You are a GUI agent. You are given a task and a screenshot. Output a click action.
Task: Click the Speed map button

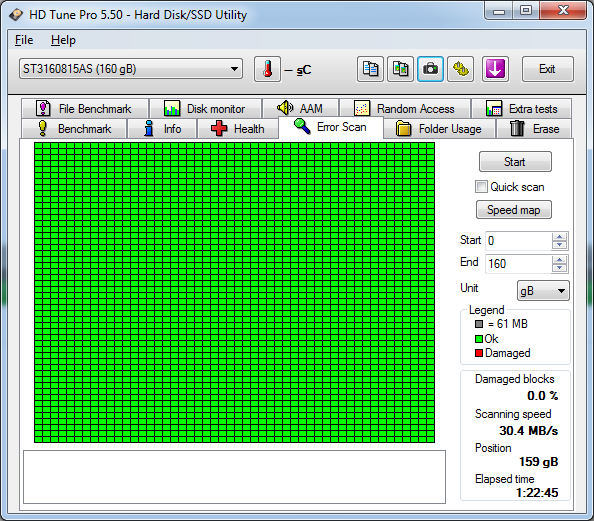click(x=514, y=210)
